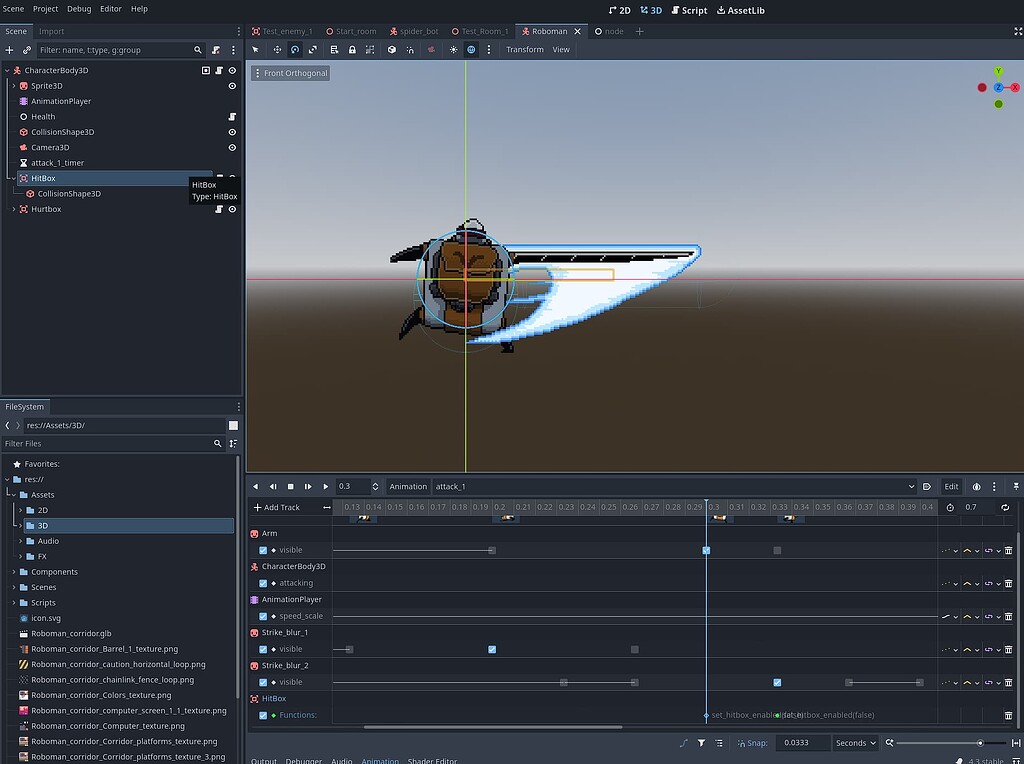Click the Add Child Node plus icon
This screenshot has width=1024, height=764.
(x=8, y=49)
